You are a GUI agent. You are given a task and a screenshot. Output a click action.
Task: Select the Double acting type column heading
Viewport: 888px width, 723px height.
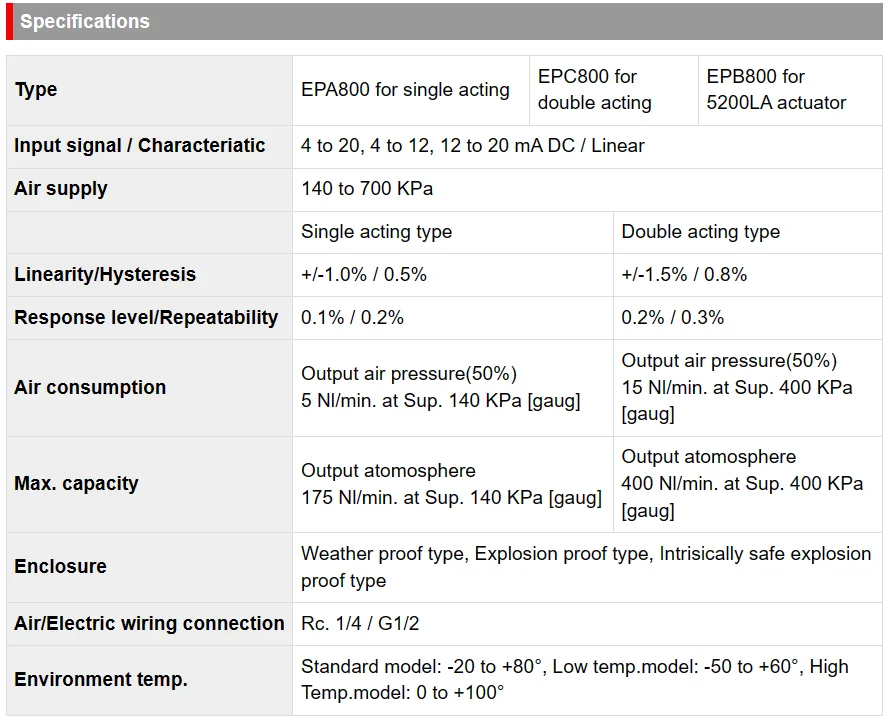point(700,232)
